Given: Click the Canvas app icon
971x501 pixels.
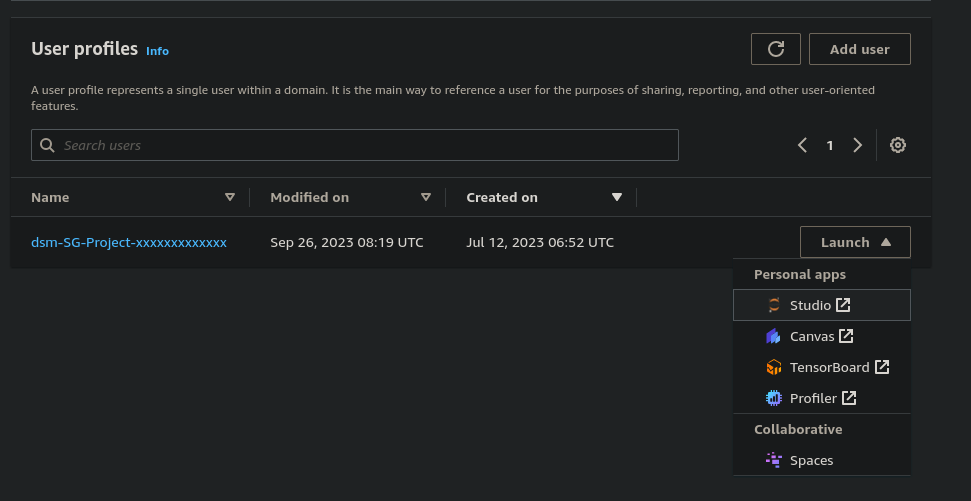Looking at the screenshot, I should click(773, 336).
